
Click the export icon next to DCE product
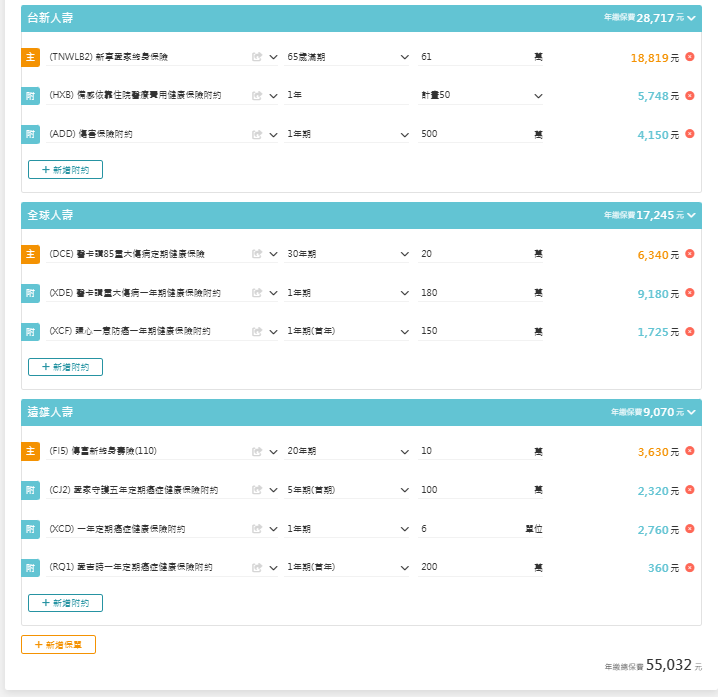click(257, 255)
